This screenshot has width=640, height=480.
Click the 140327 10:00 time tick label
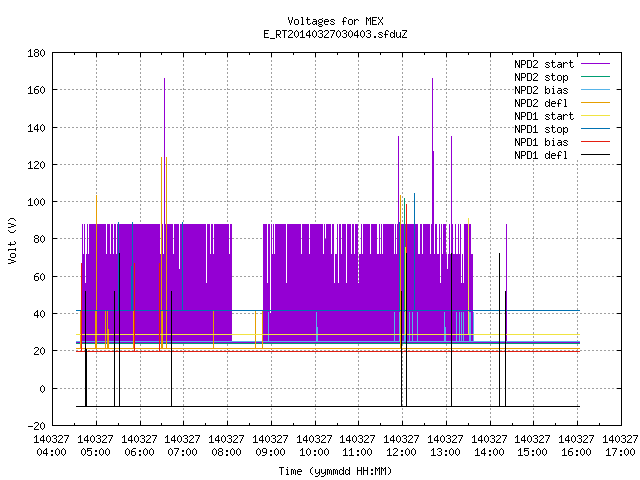[x=314, y=446]
